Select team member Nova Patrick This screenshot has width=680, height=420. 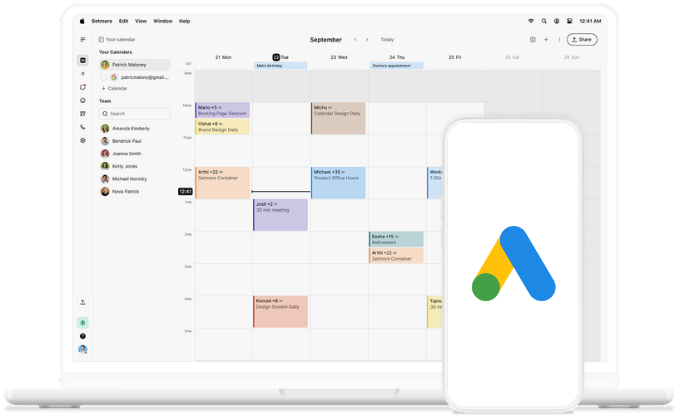coord(120,191)
